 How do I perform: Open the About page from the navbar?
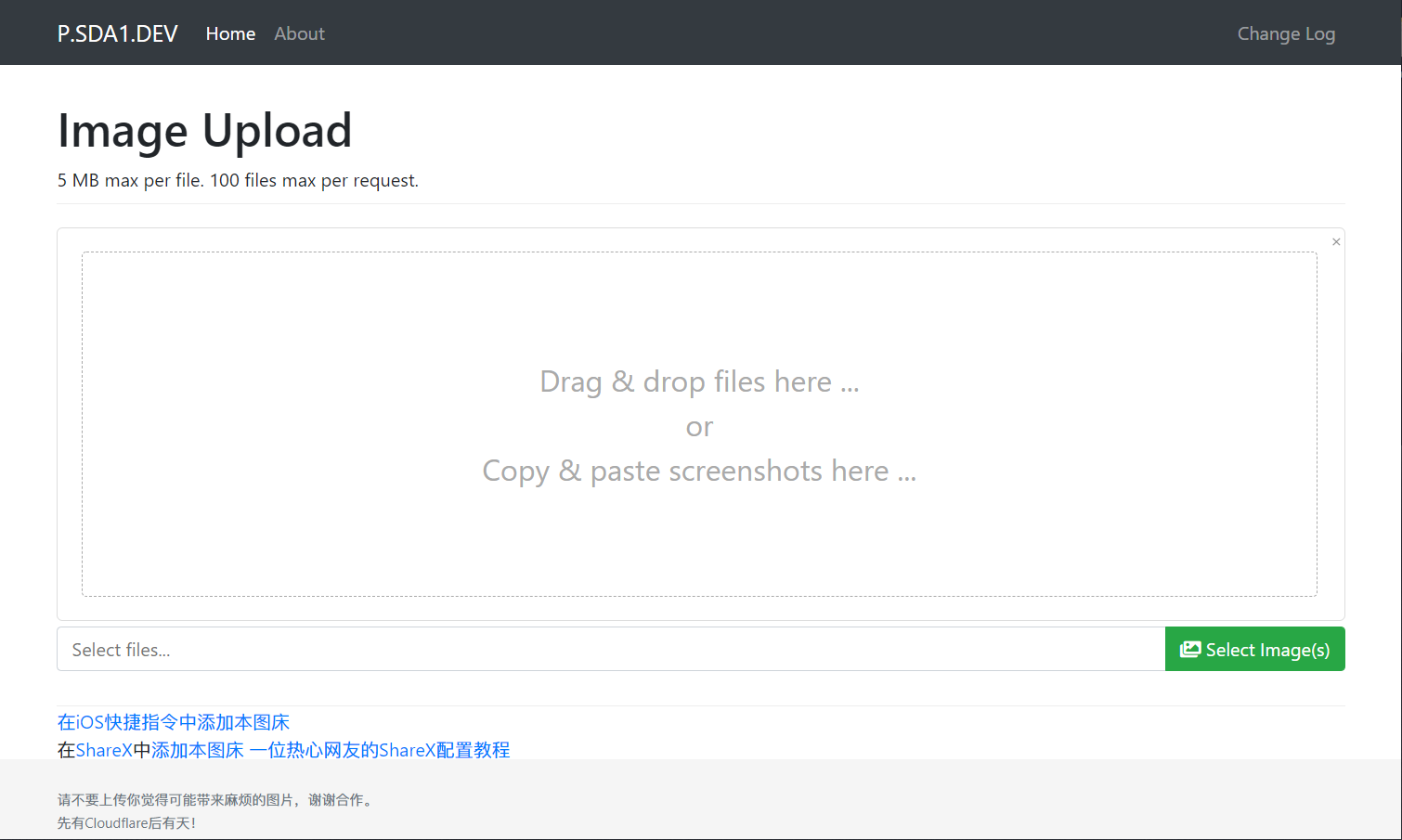299,33
